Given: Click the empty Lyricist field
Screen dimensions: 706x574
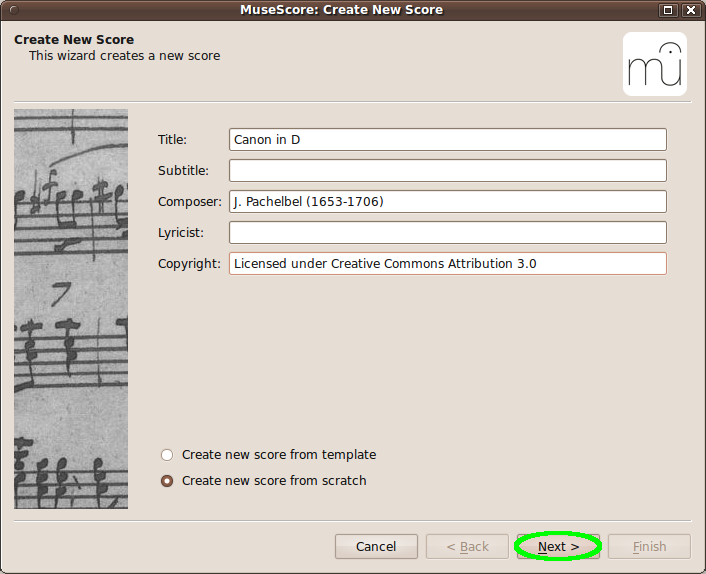Looking at the screenshot, I should [x=448, y=233].
